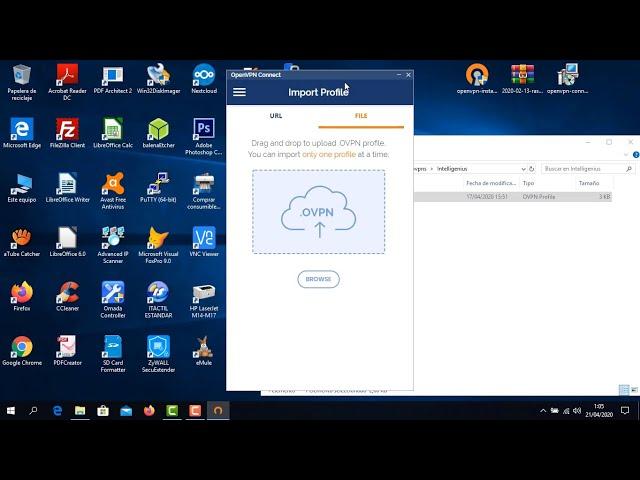The image size is (640, 480).
Task: Click Intelligenius in the Explorer breadcrumb path
Action: tap(452, 169)
